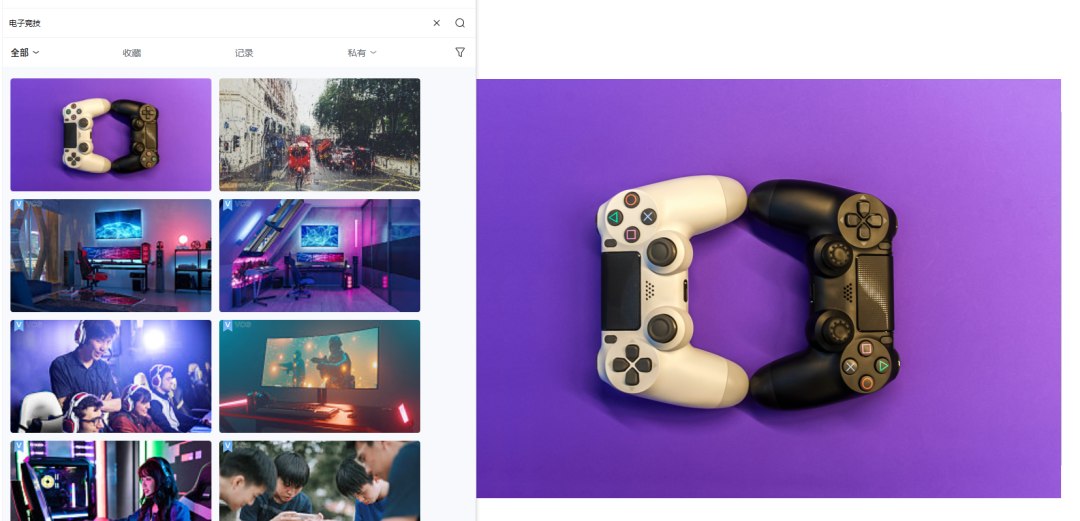Clear the search text with the X icon

click(436, 23)
